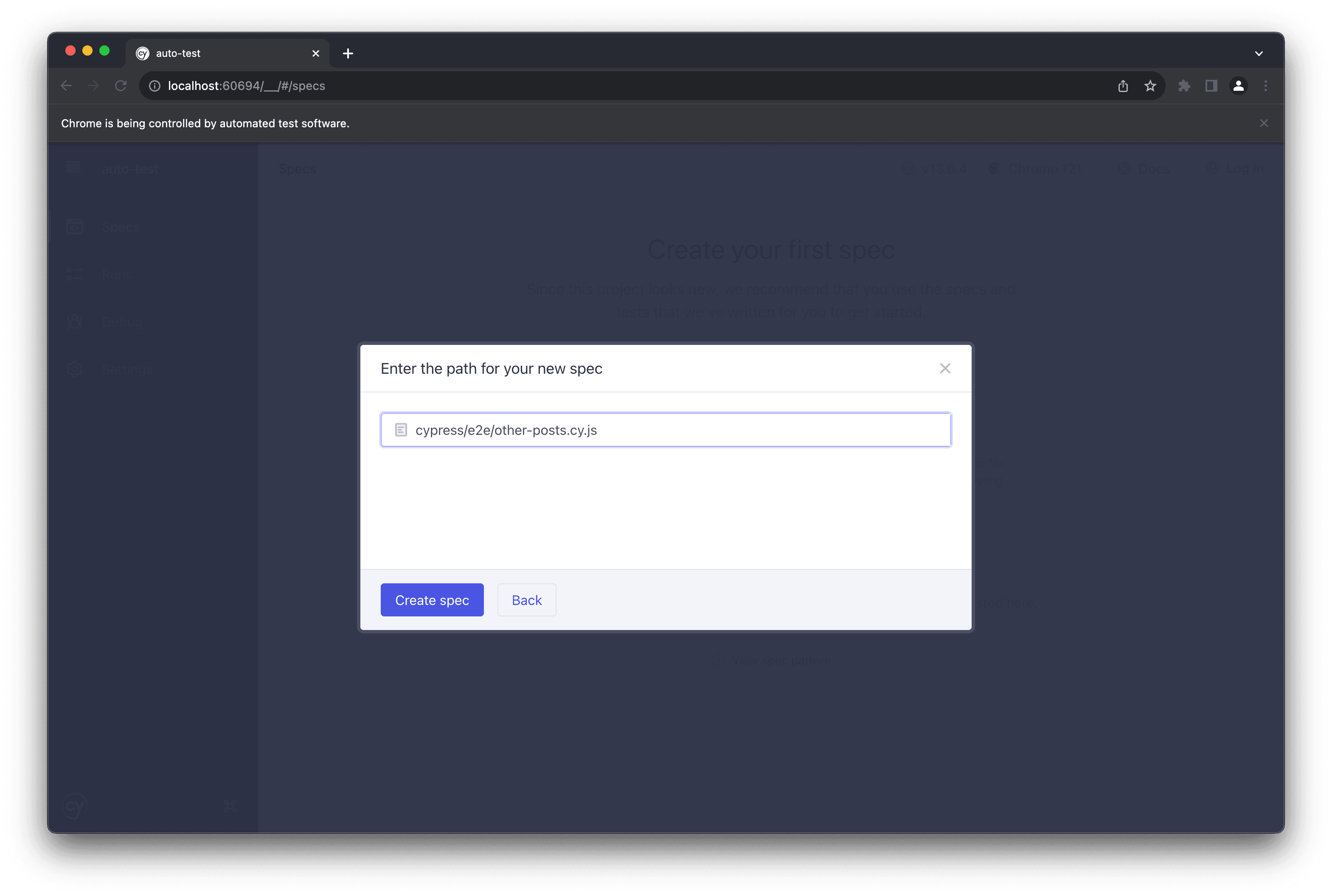
Task: Click the new tab plus button
Action: tap(348, 53)
